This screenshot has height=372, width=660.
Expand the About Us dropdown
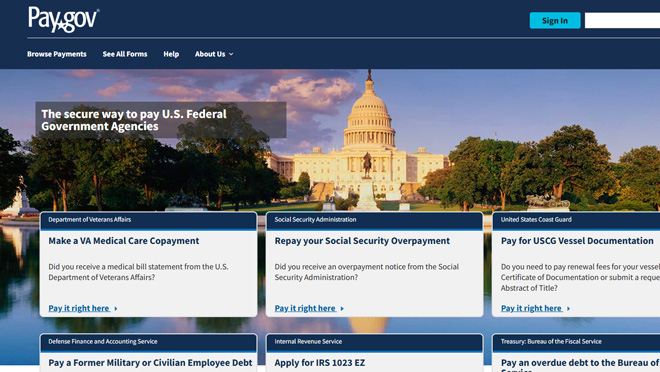click(214, 54)
